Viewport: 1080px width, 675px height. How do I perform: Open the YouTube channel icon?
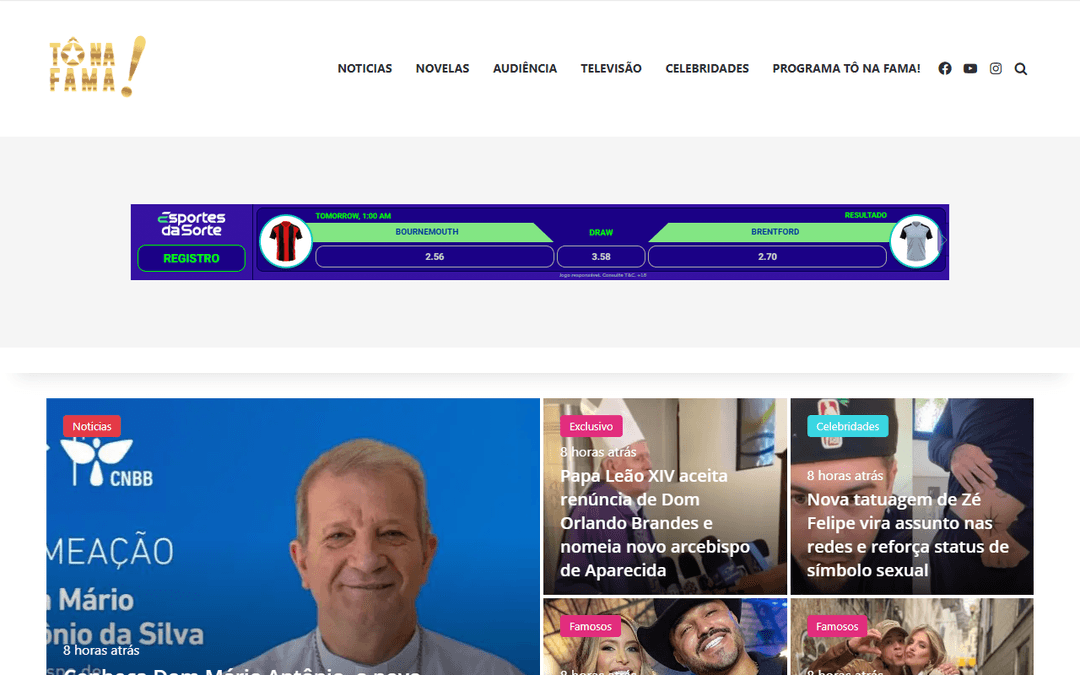(x=970, y=68)
